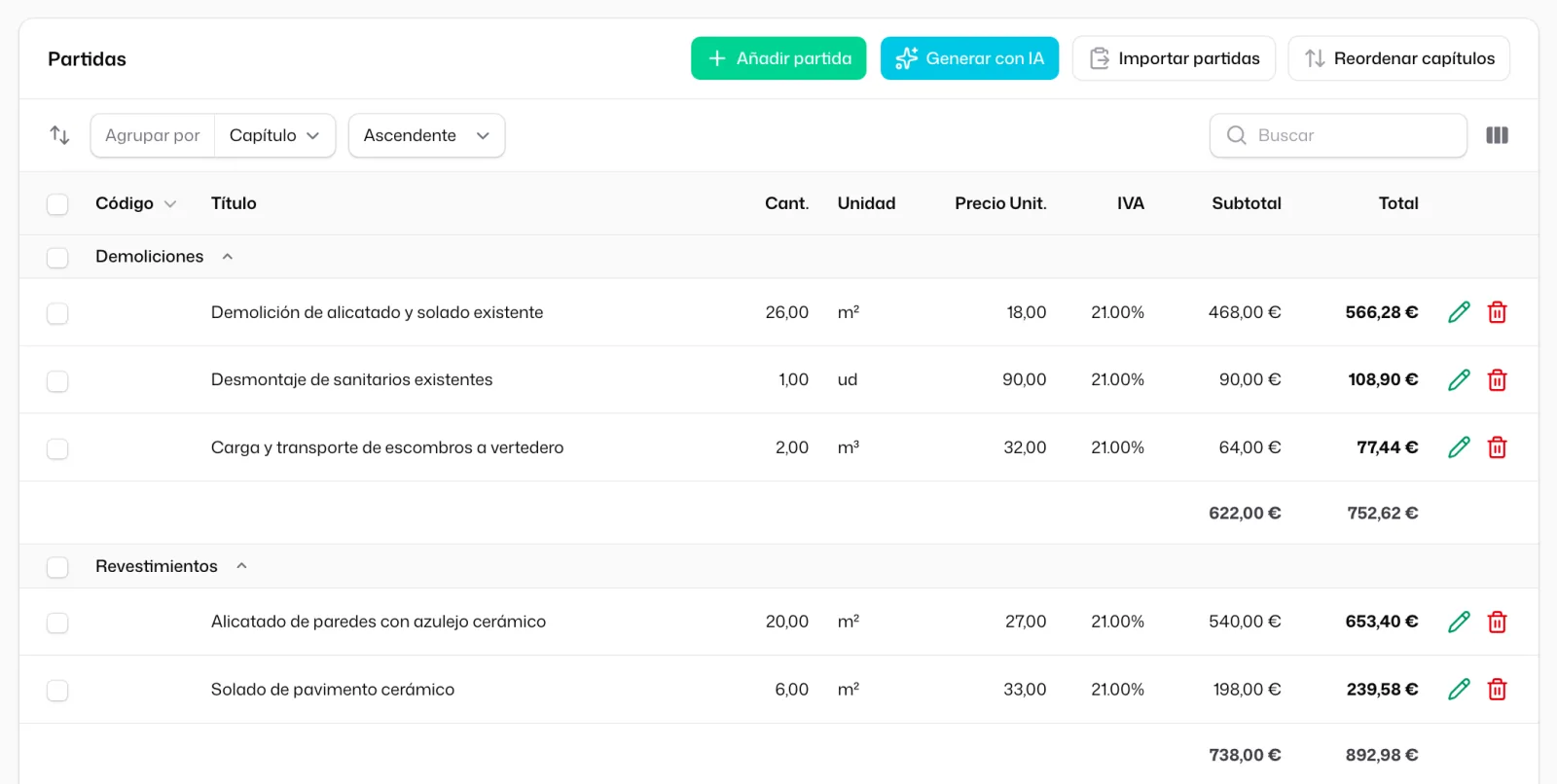Click the Título column header
The height and width of the screenshot is (784, 1557).
234,203
